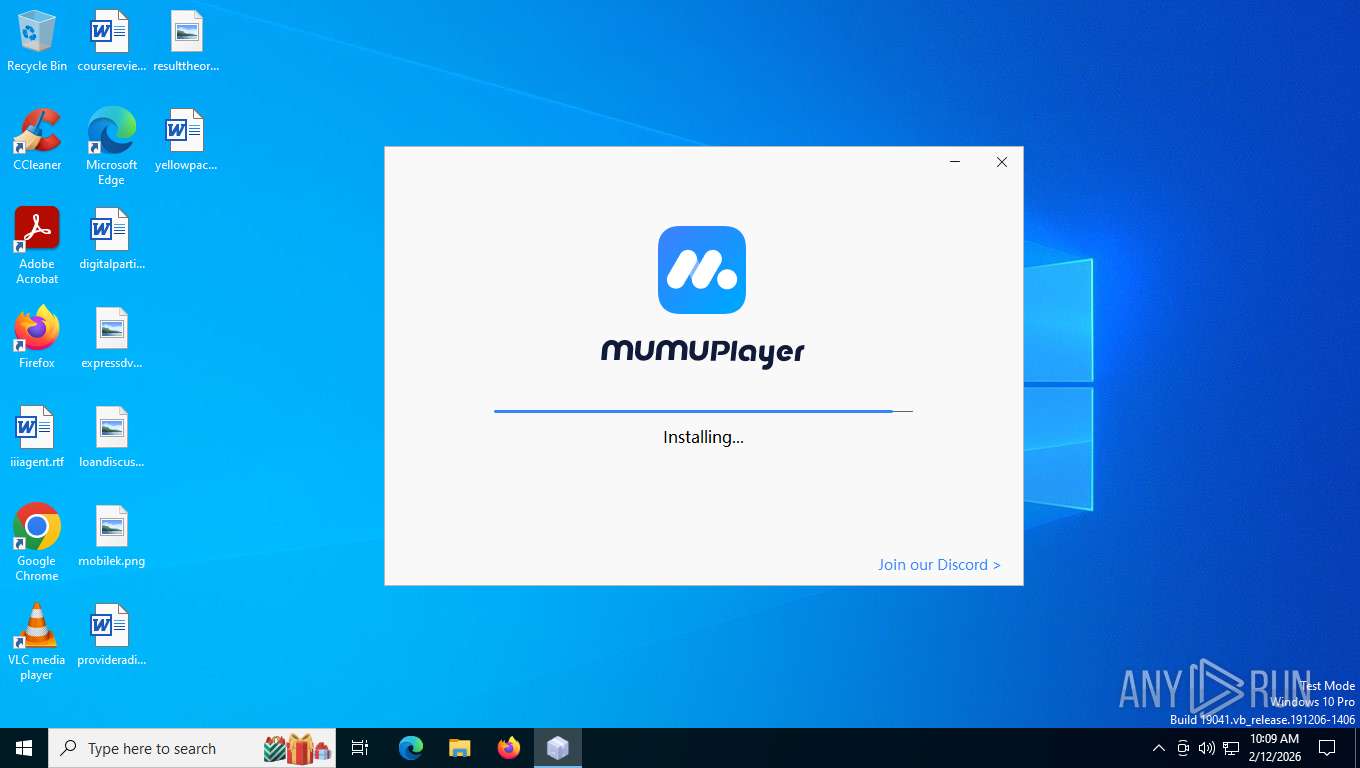Minimize the MuMuPlayer installer window
Viewport: 1360px width, 768px height.
click(955, 162)
